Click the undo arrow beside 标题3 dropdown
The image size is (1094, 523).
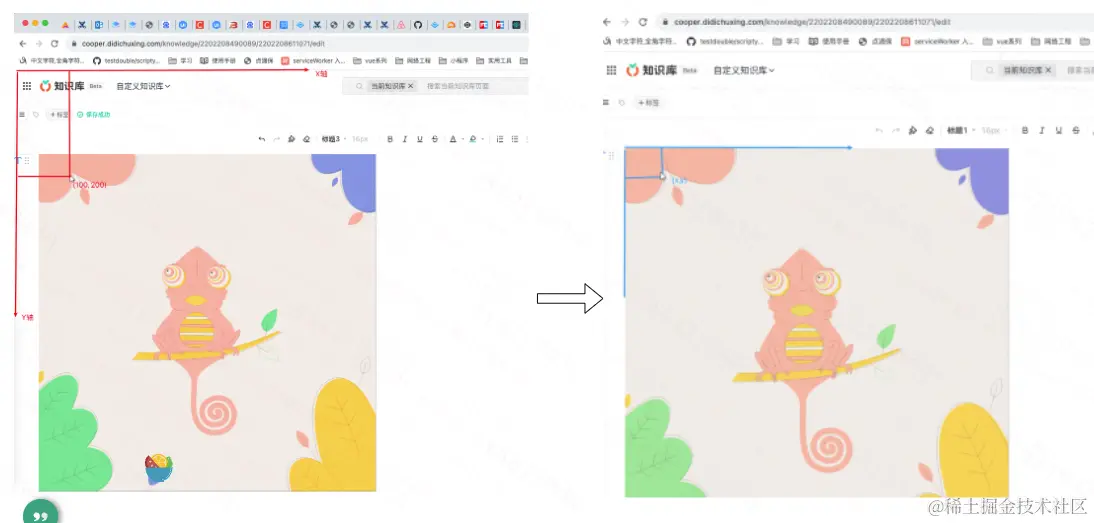[262, 139]
